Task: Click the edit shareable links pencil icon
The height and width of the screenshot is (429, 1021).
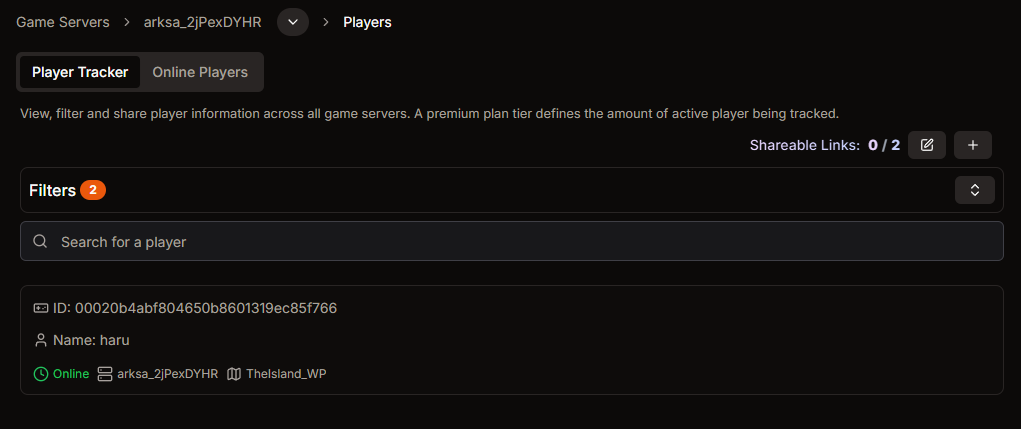Action: tap(927, 145)
